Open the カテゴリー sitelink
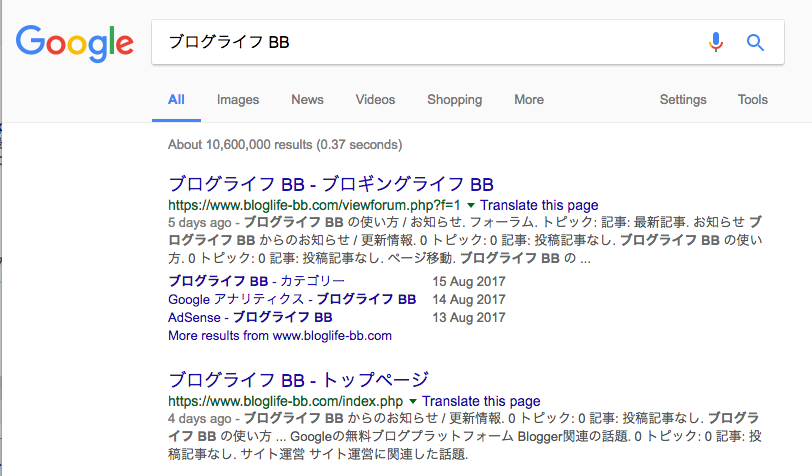The image size is (812, 476). point(257,281)
